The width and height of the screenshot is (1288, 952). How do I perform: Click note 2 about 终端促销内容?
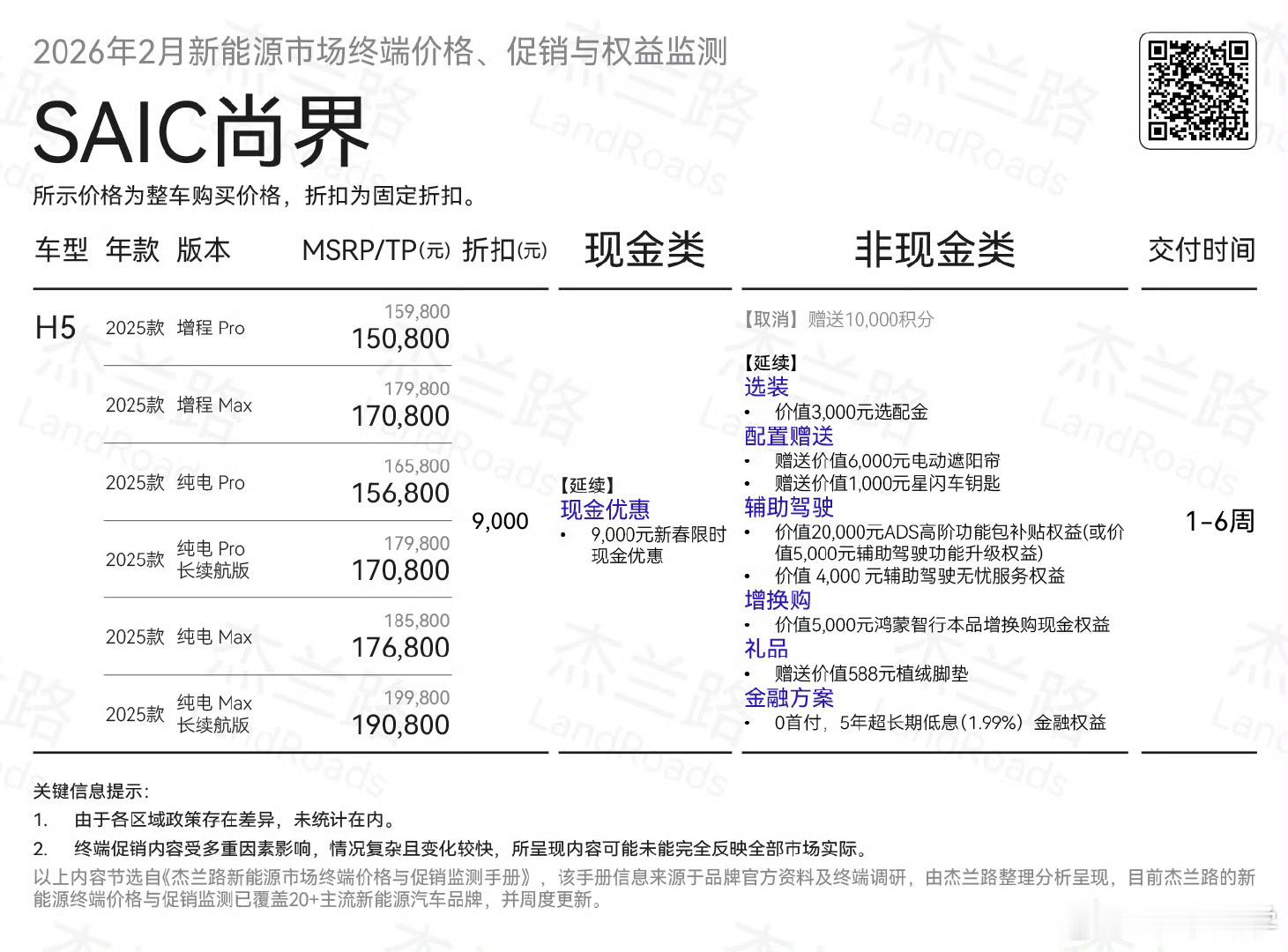[450, 849]
